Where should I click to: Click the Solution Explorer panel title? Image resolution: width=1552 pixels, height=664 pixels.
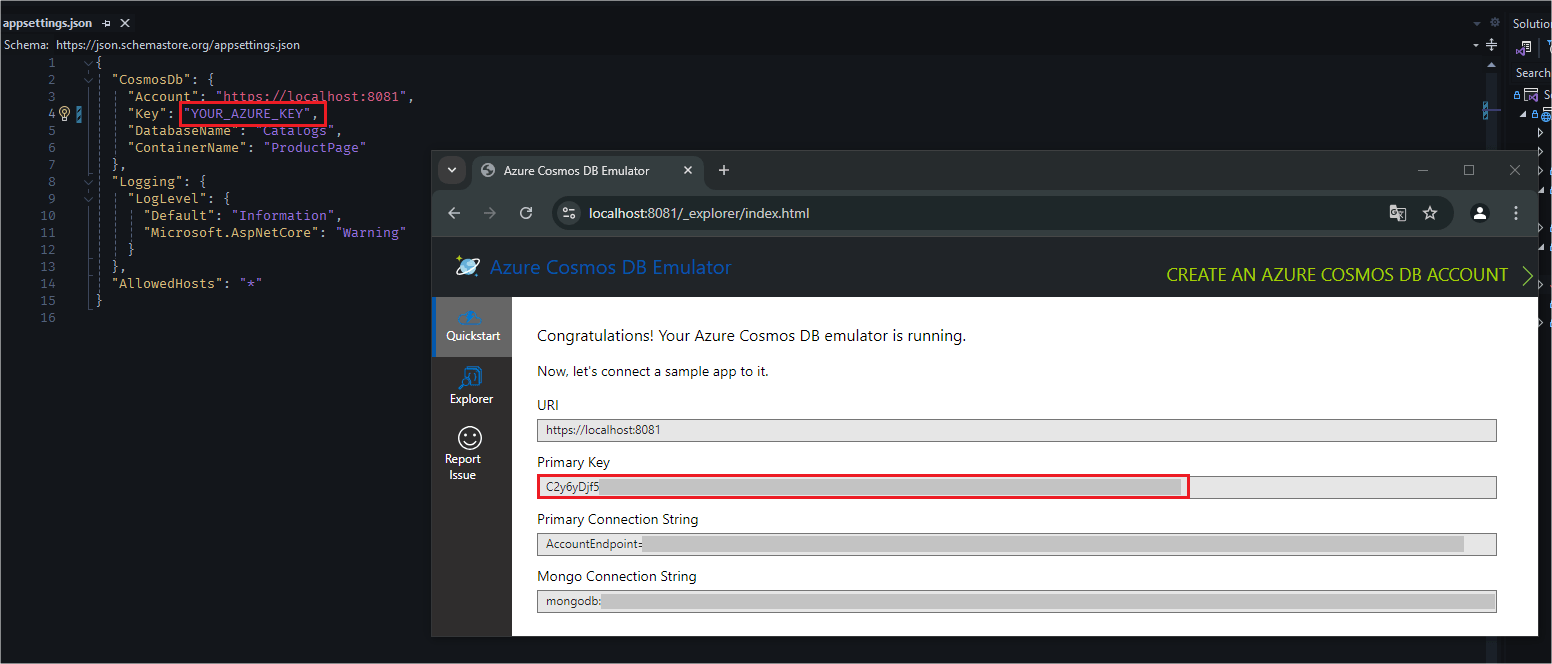click(x=1532, y=23)
